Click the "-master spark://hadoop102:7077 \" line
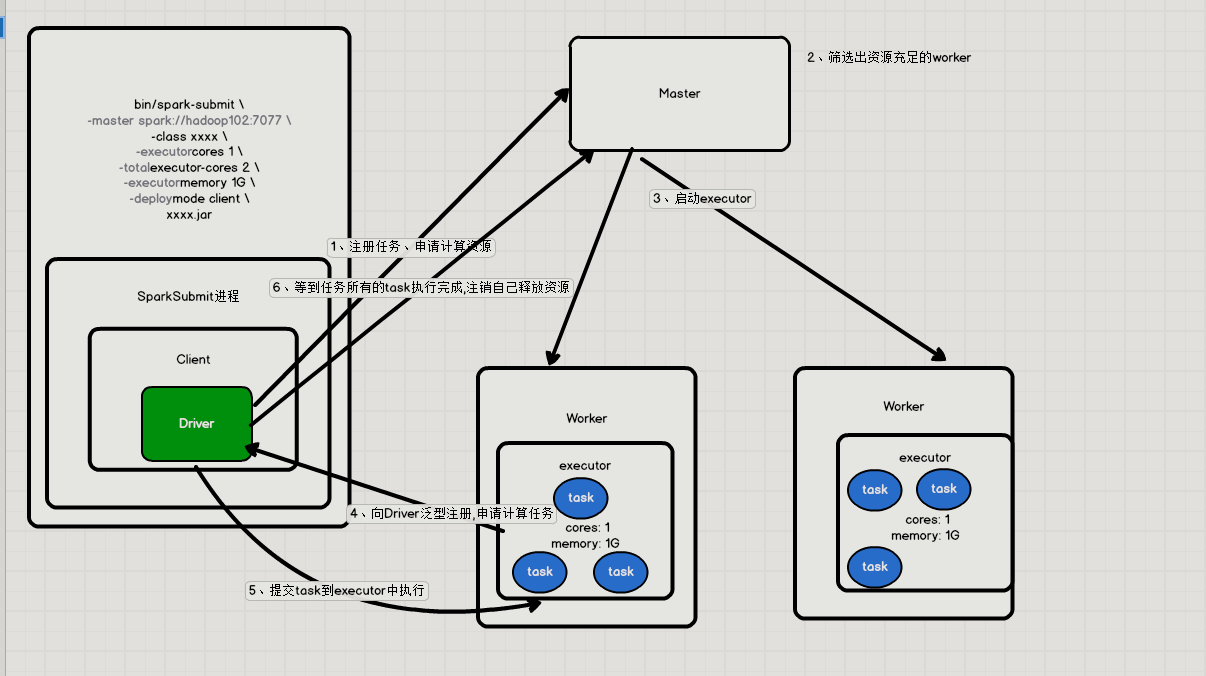Screen dimensions: 1206x676 click(189, 120)
